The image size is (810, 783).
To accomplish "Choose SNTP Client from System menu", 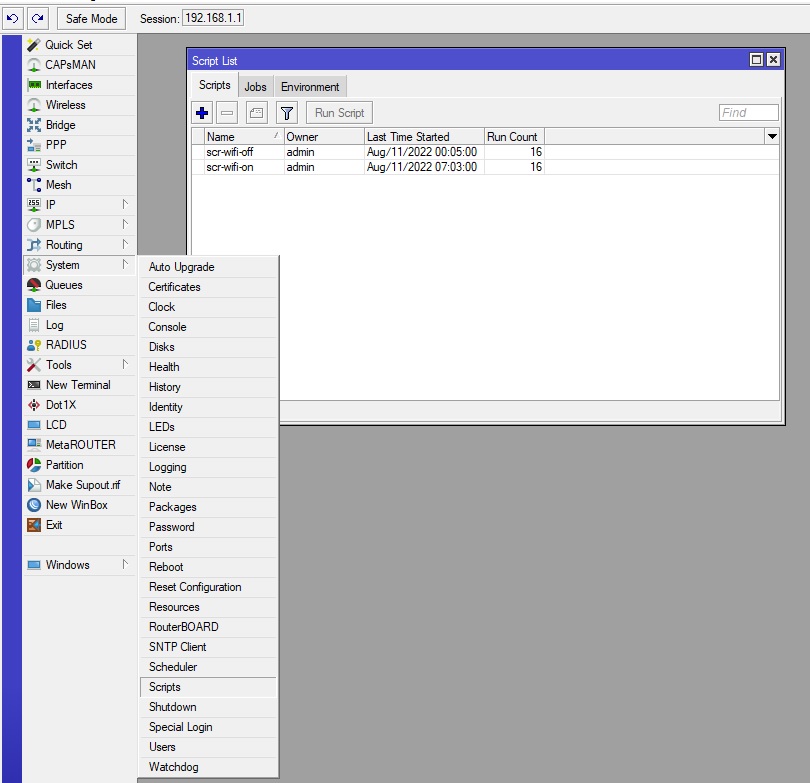I will pyautogui.click(x=208, y=647).
